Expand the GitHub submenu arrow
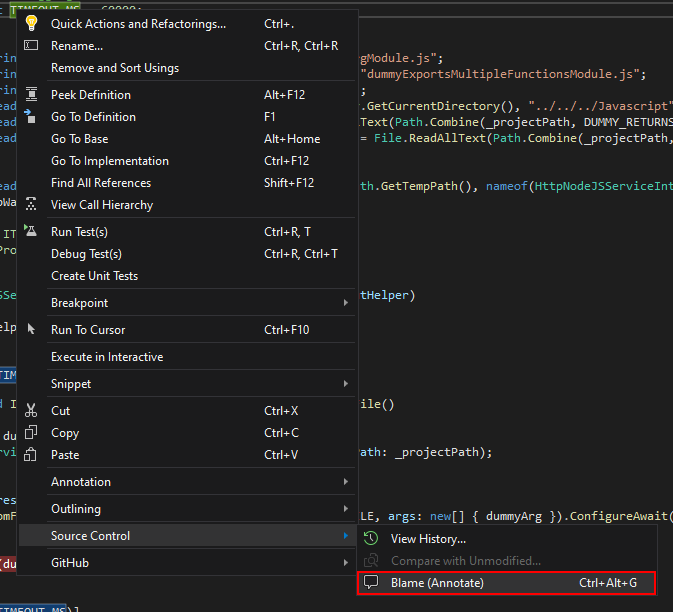 click(346, 562)
